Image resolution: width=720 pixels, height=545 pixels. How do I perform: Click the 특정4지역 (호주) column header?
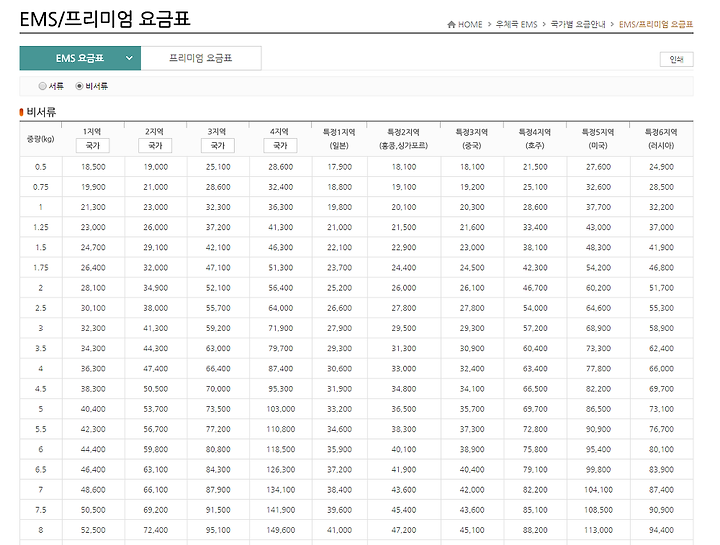point(535,139)
